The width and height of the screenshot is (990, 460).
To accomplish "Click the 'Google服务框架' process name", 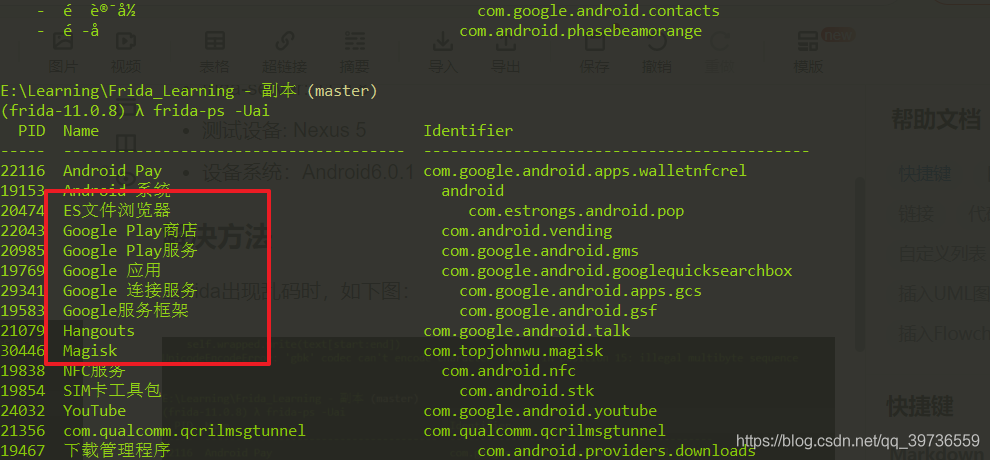I will [x=126, y=310].
